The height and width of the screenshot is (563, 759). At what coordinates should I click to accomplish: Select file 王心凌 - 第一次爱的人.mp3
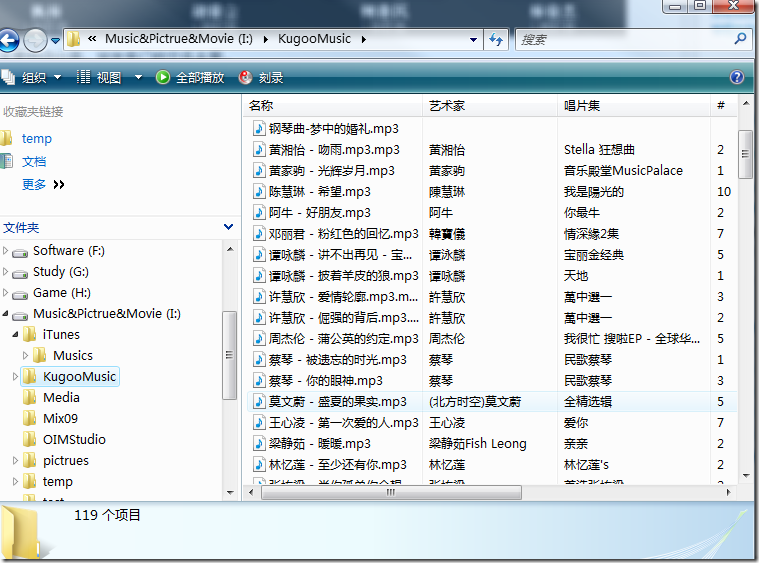(343, 423)
